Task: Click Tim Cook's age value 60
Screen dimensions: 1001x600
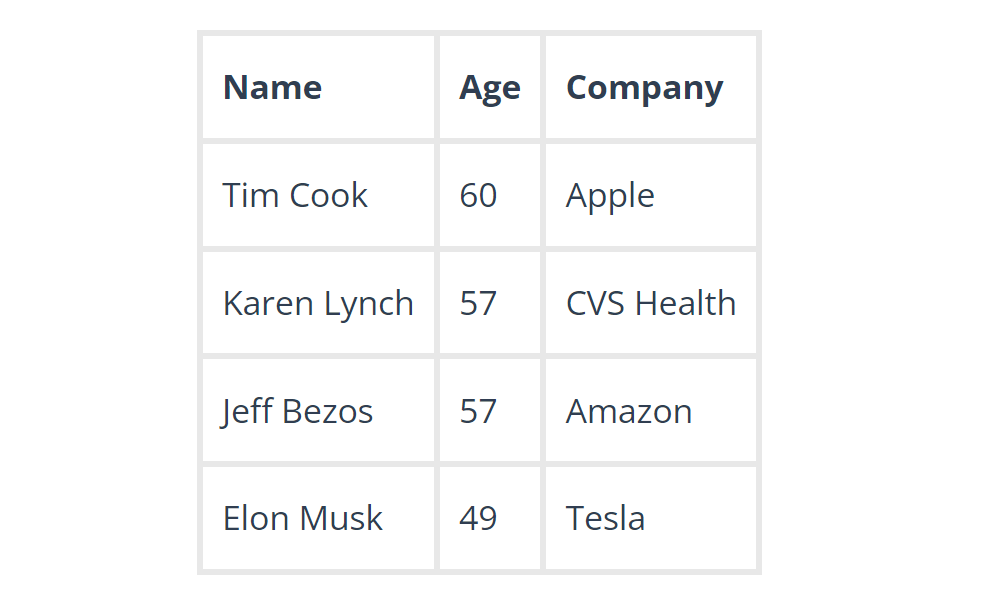Action: 478,195
